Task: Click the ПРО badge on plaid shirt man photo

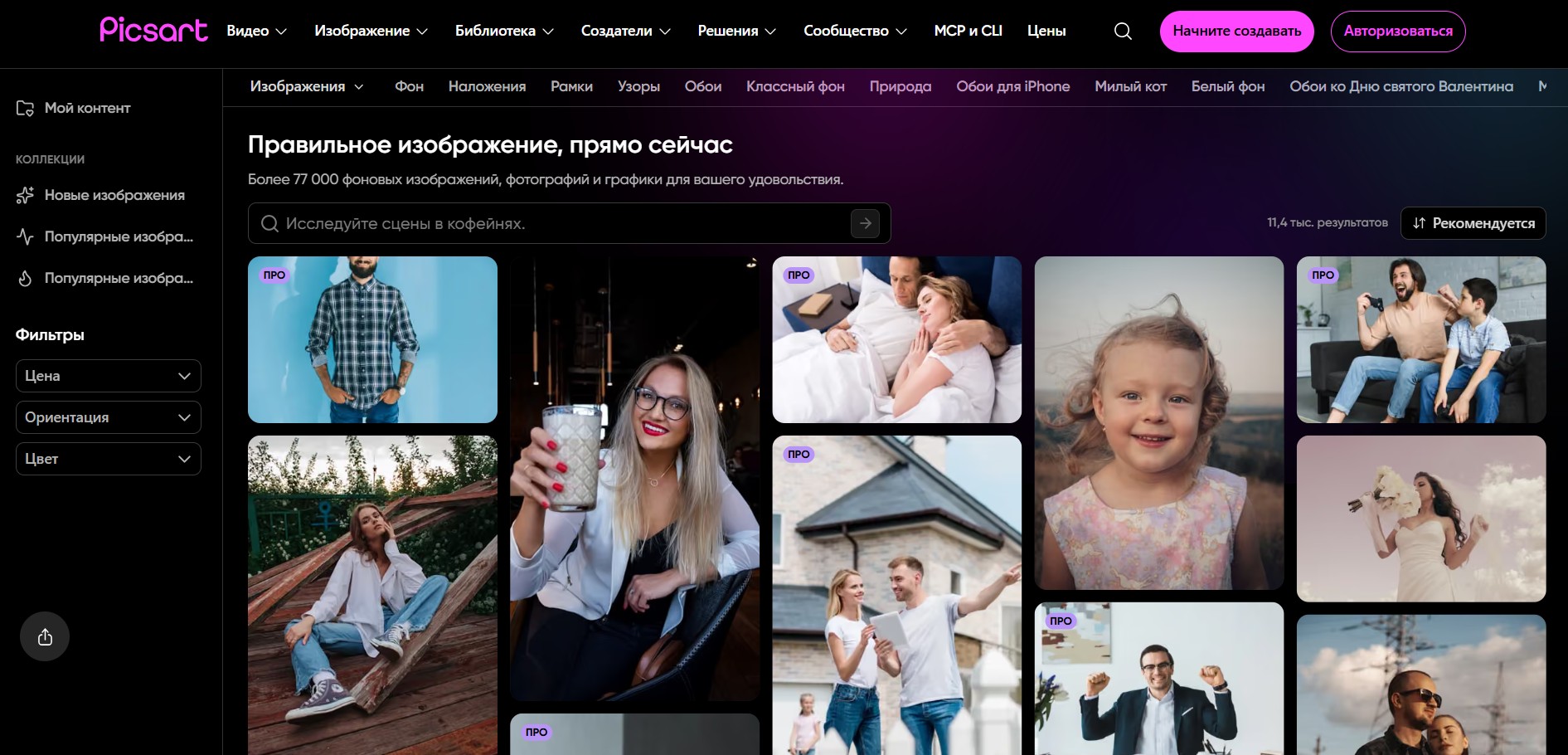Action: coord(274,275)
